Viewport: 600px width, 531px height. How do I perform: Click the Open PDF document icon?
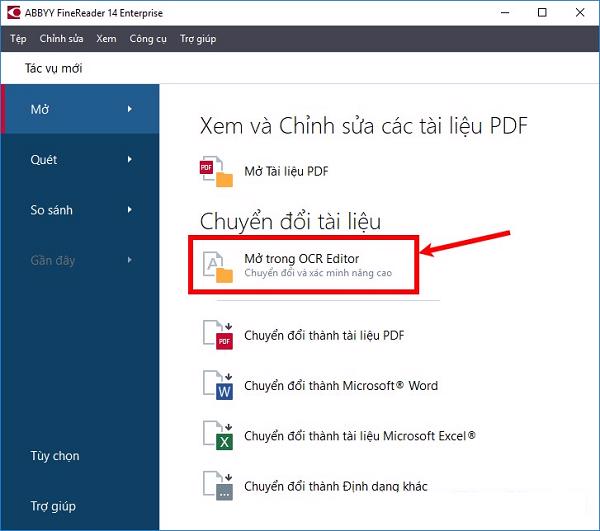coord(216,171)
